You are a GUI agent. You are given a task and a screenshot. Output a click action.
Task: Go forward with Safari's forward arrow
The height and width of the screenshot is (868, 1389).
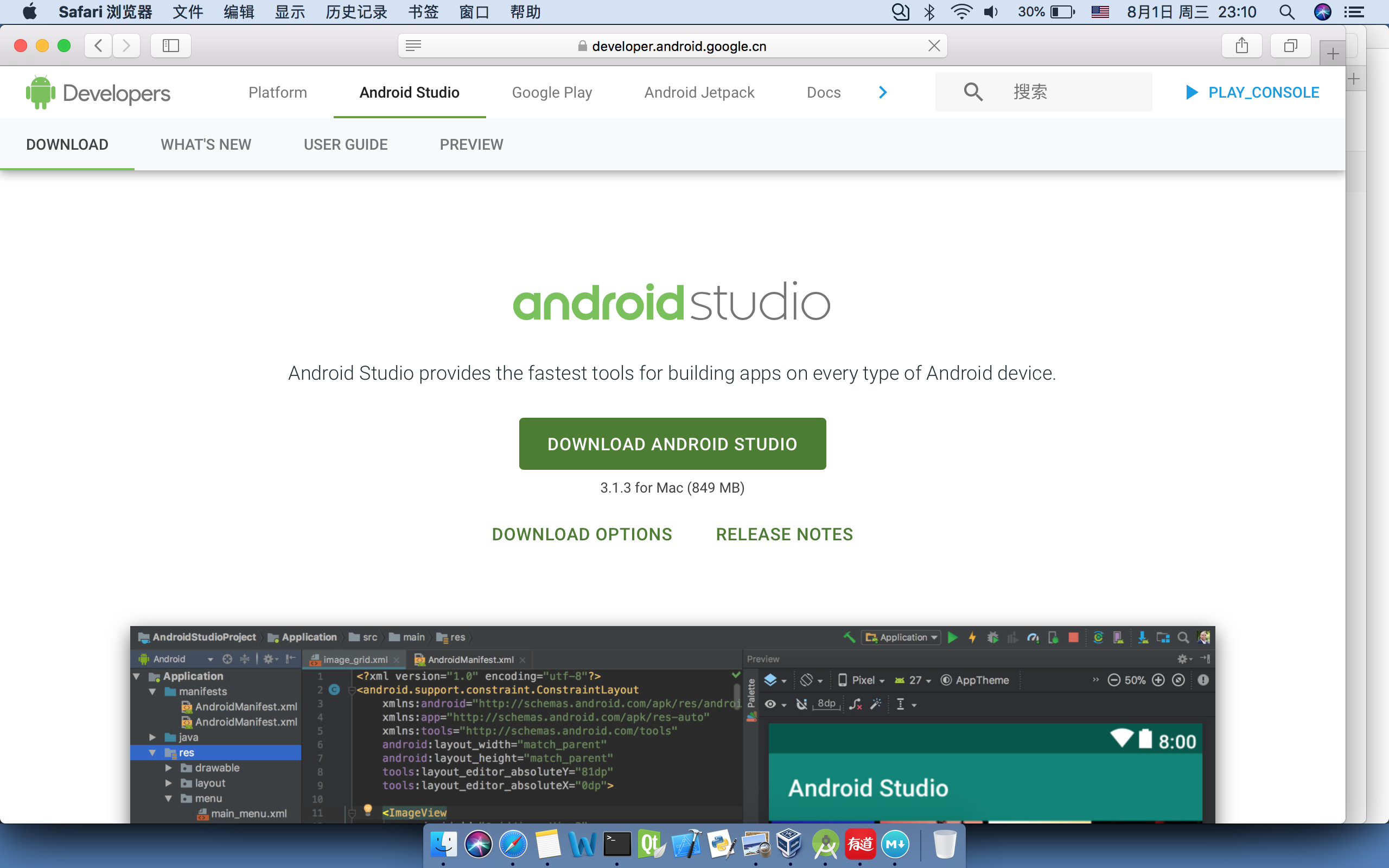(126, 46)
